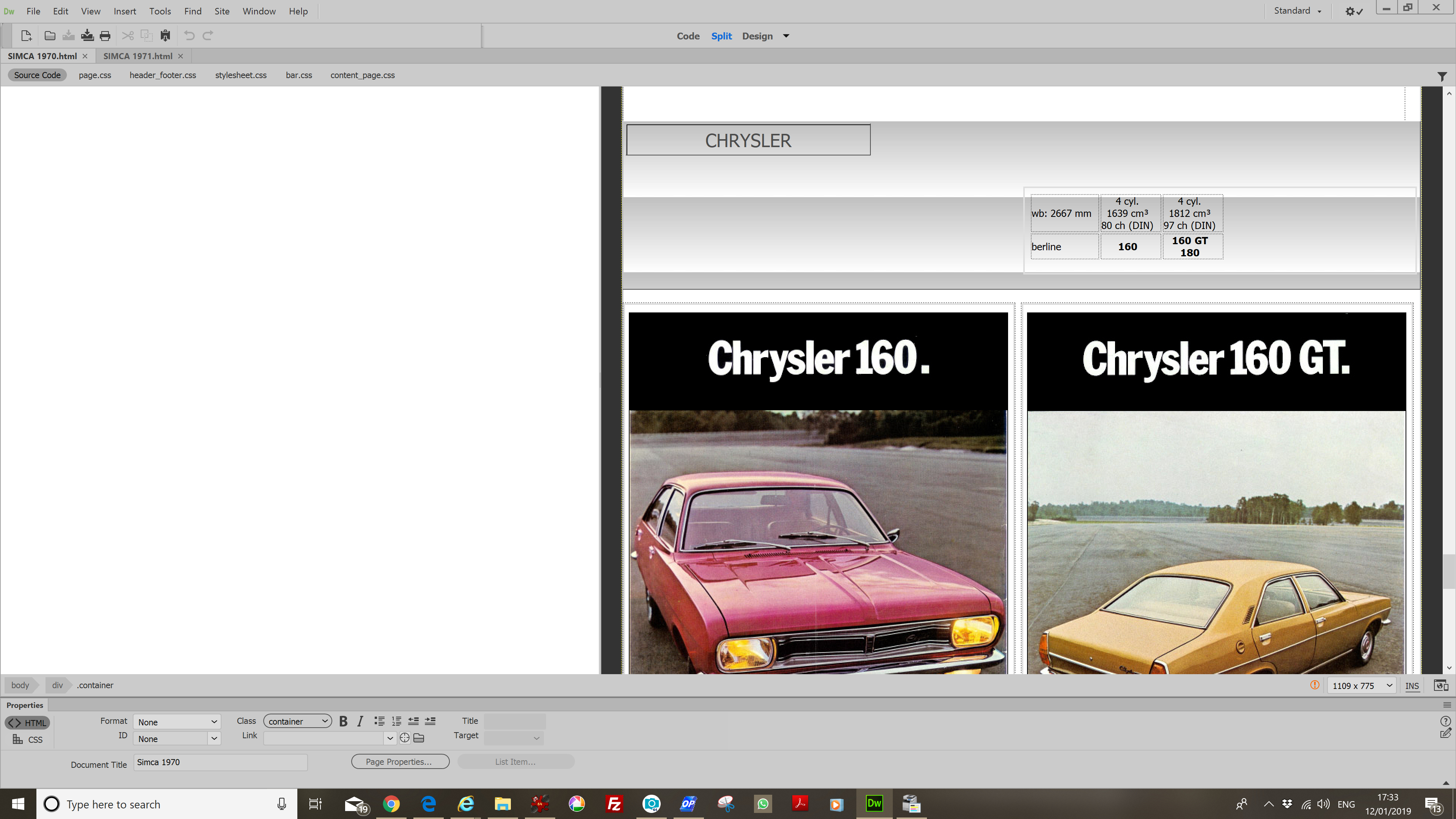The height and width of the screenshot is (819, 1456).
Task: Switch to Code view
Action: point(688,36)
